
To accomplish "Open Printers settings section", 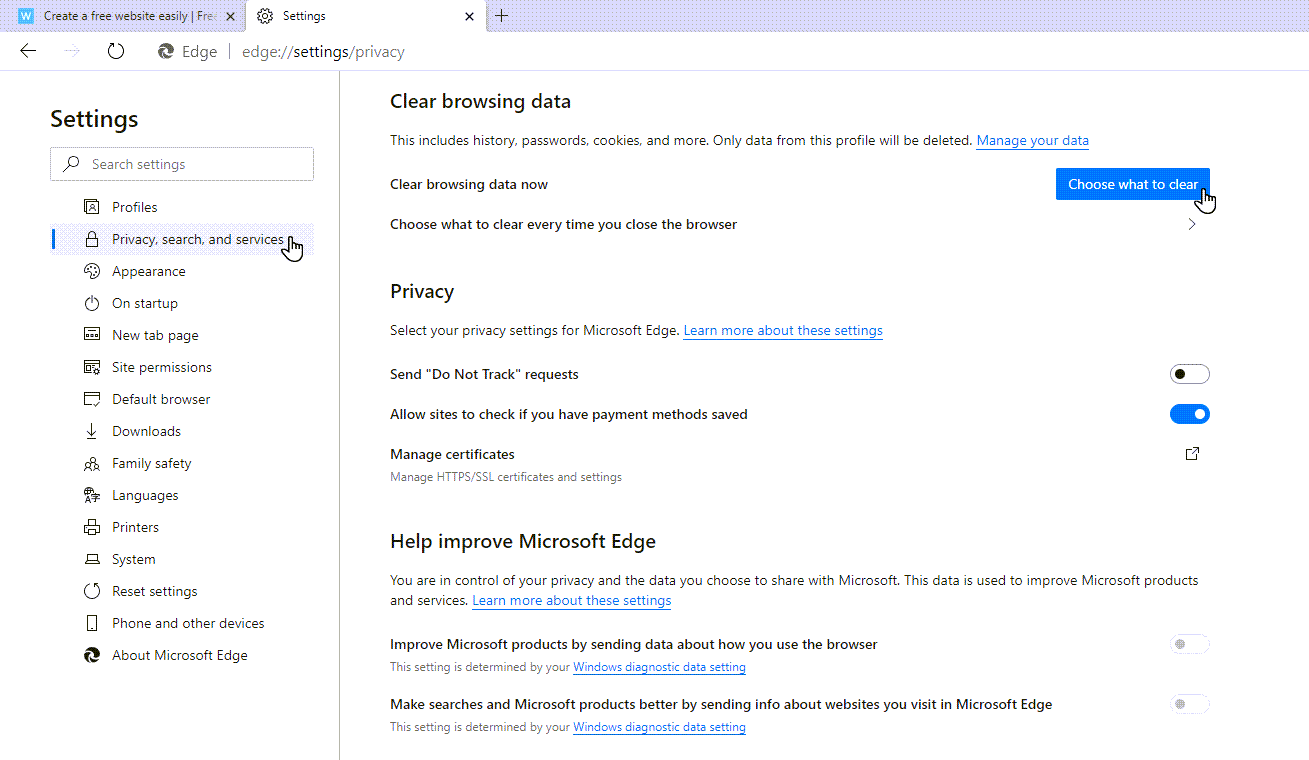I will coord(182,527).
